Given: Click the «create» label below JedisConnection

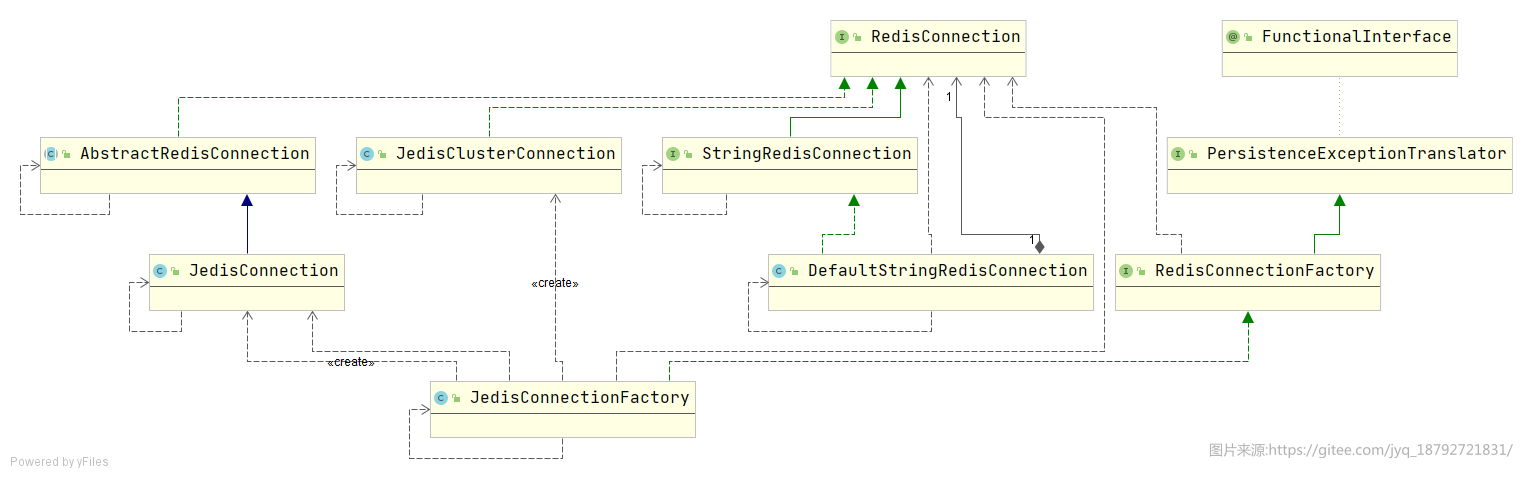Looking at the screenshot, I should point(351,362).
